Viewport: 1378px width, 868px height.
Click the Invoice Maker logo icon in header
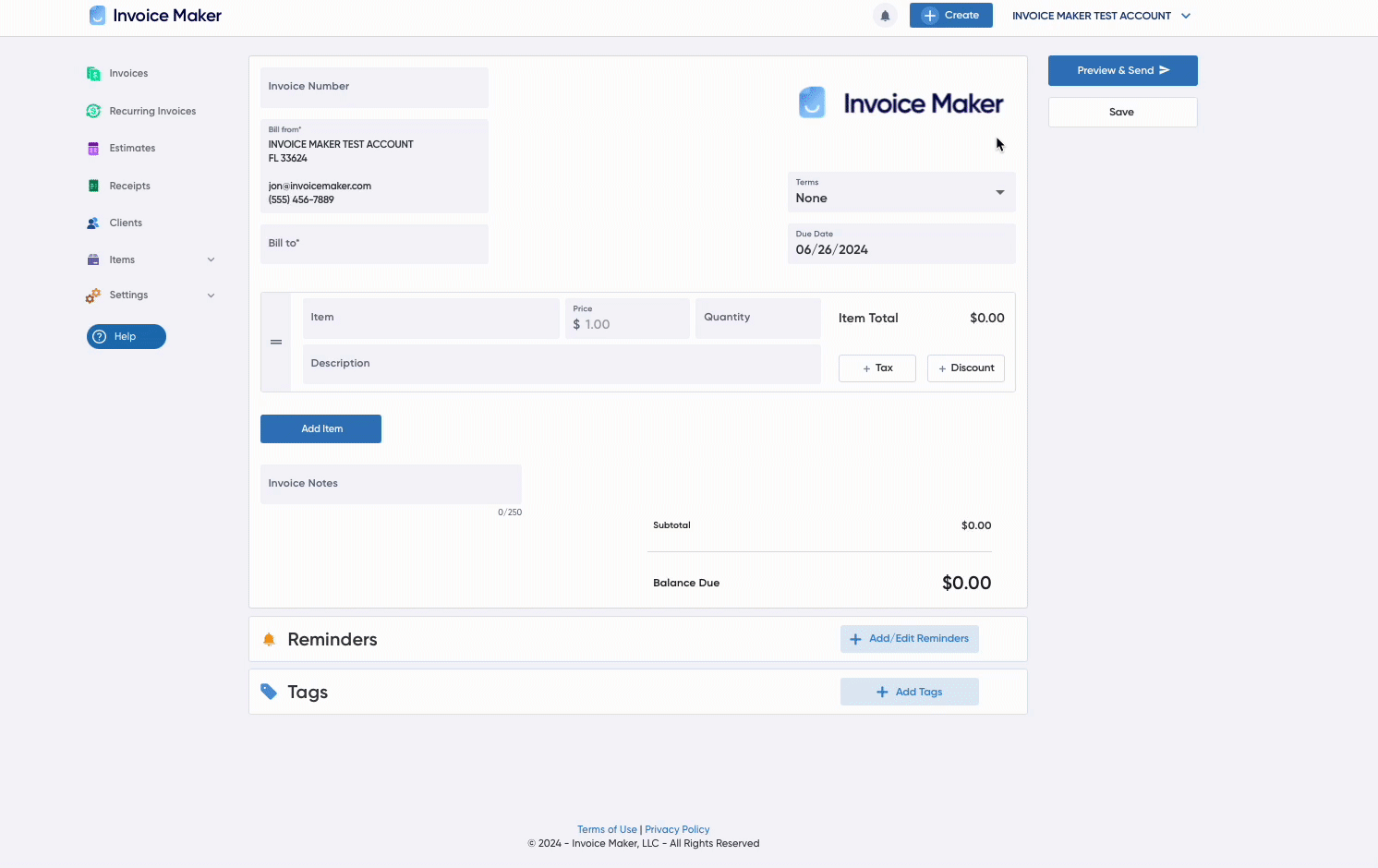tap(97, 16)
